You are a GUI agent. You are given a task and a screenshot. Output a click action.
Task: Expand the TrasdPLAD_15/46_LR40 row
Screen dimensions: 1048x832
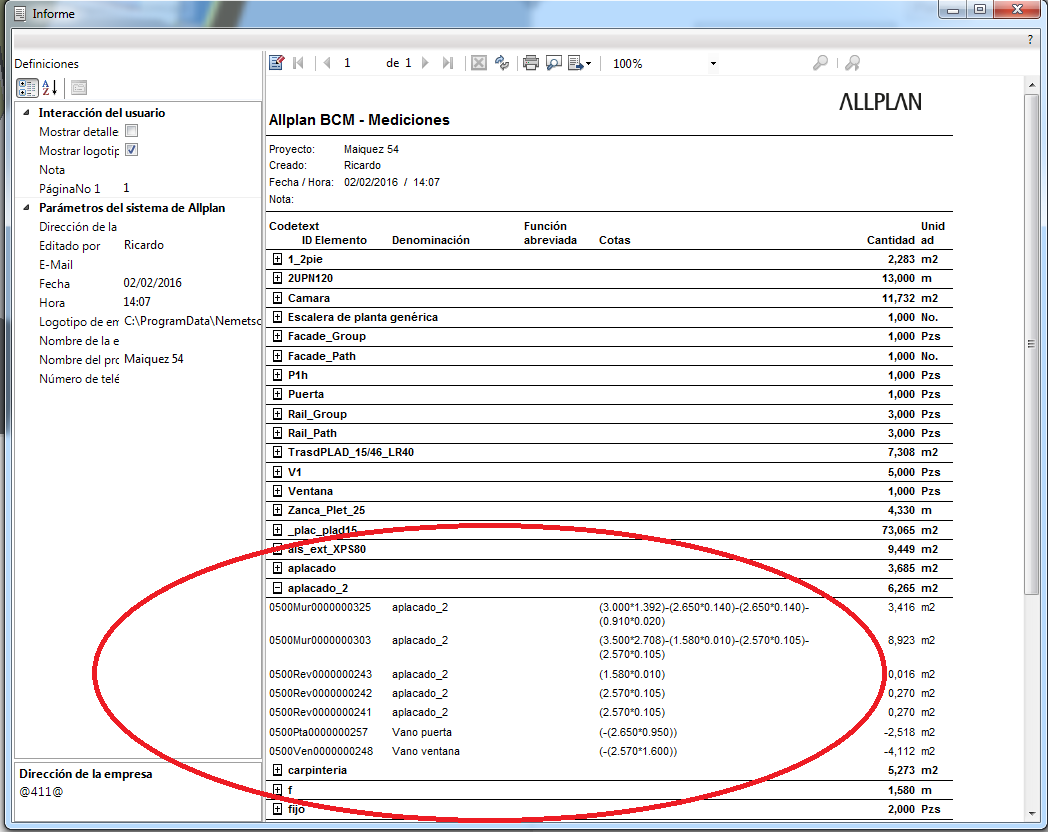click(x=277, y=452)
